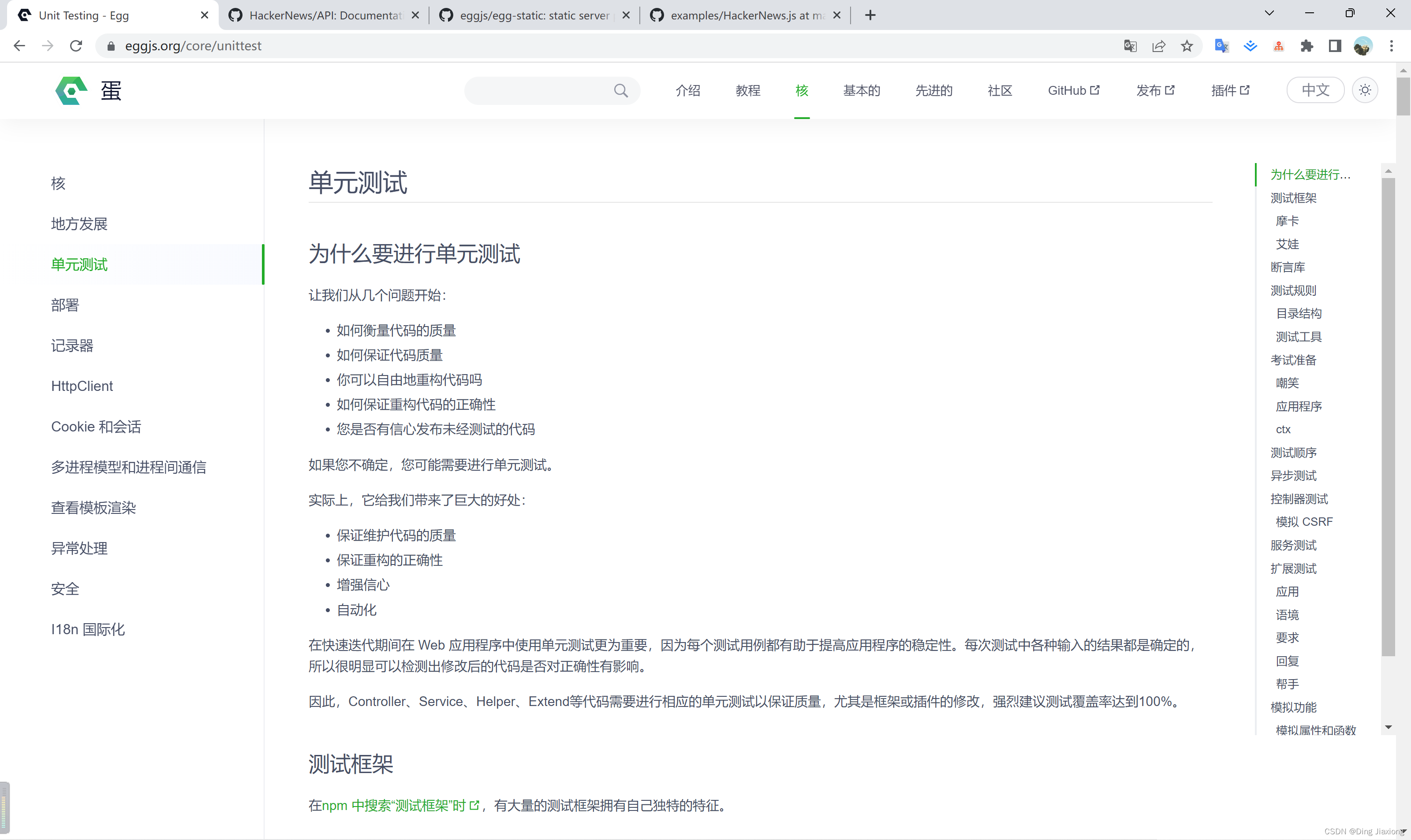Open the 教程 nav menu item
Screen dimensions: 1411x840
coord(747,90)
